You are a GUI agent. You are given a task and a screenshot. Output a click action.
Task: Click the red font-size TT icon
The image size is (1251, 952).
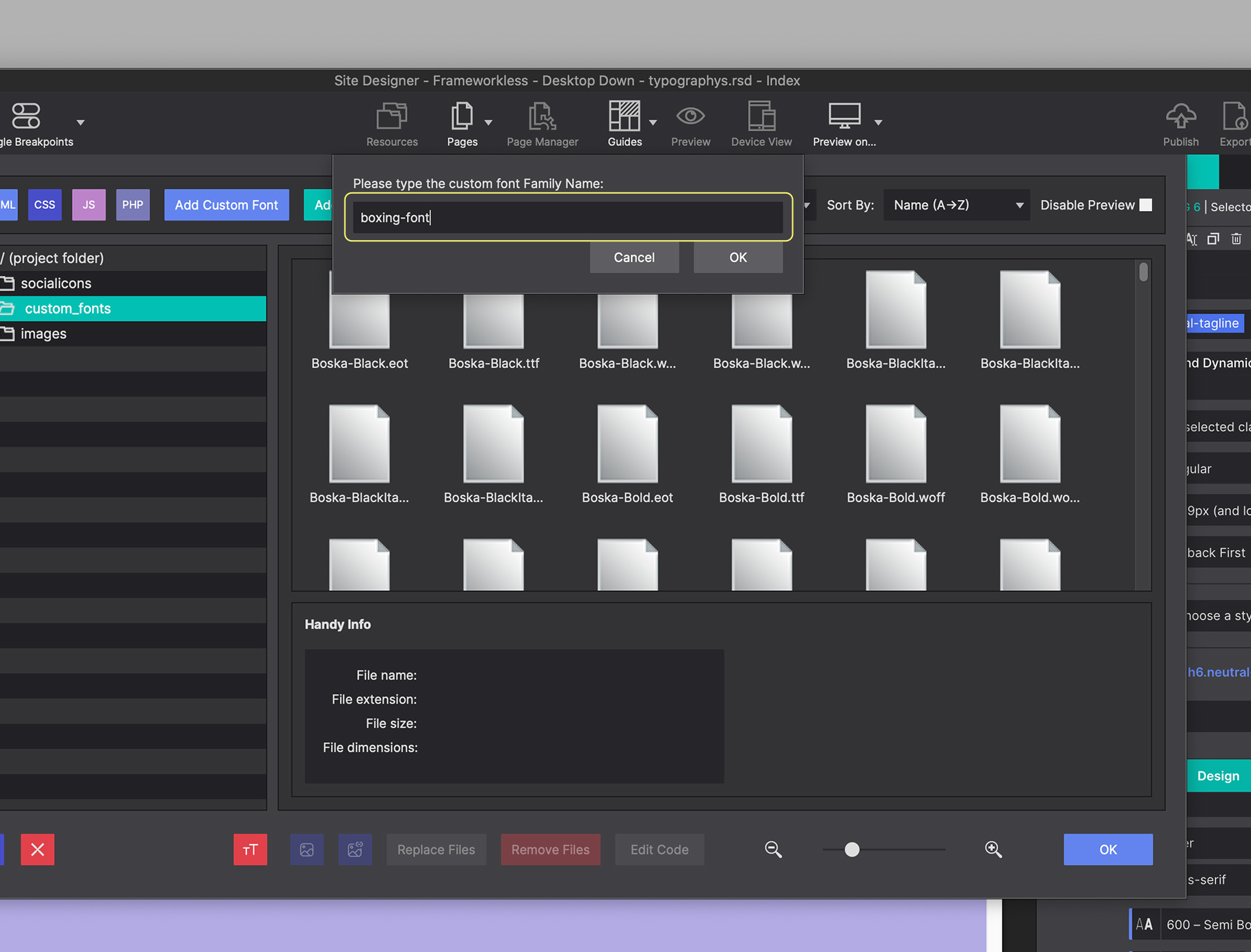pyautogui.click(x=250, y=850)
